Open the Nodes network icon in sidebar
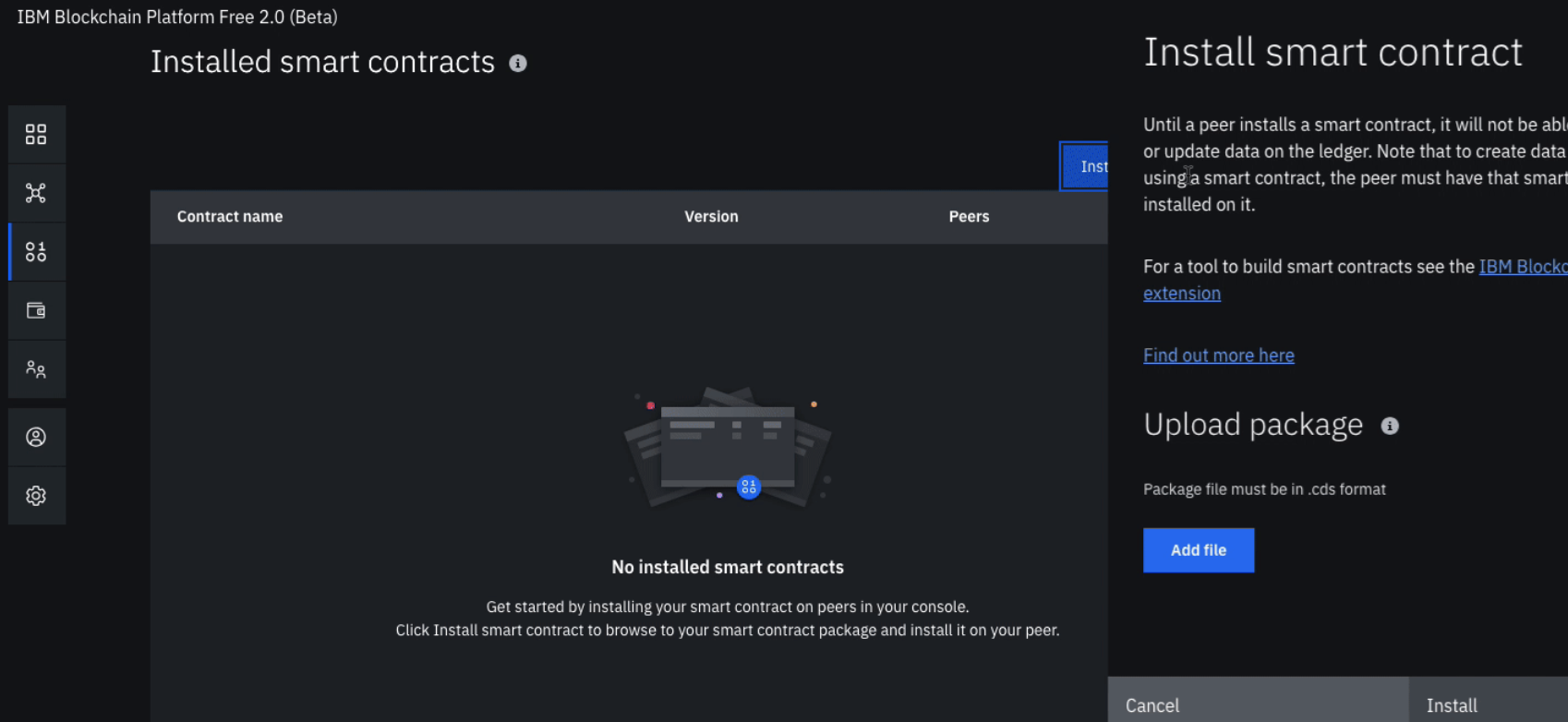 (x=36, y=193)
